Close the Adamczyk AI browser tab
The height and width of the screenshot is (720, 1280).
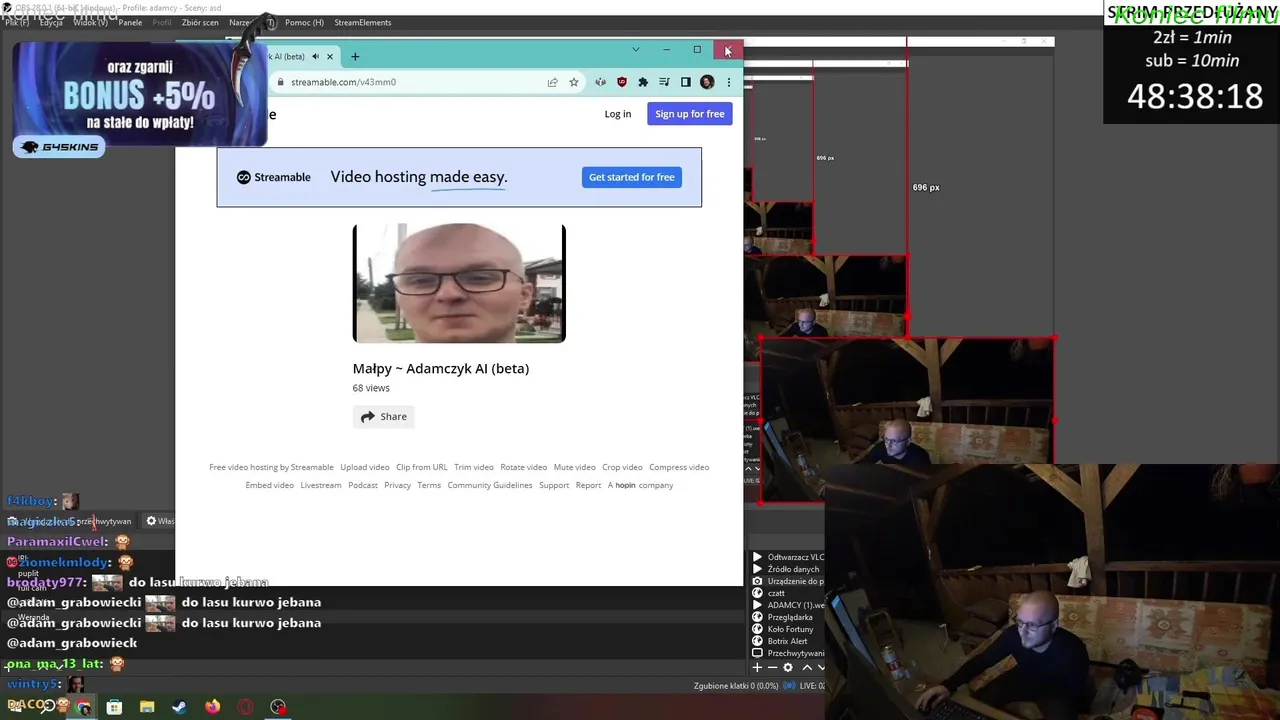coord(330,56)
